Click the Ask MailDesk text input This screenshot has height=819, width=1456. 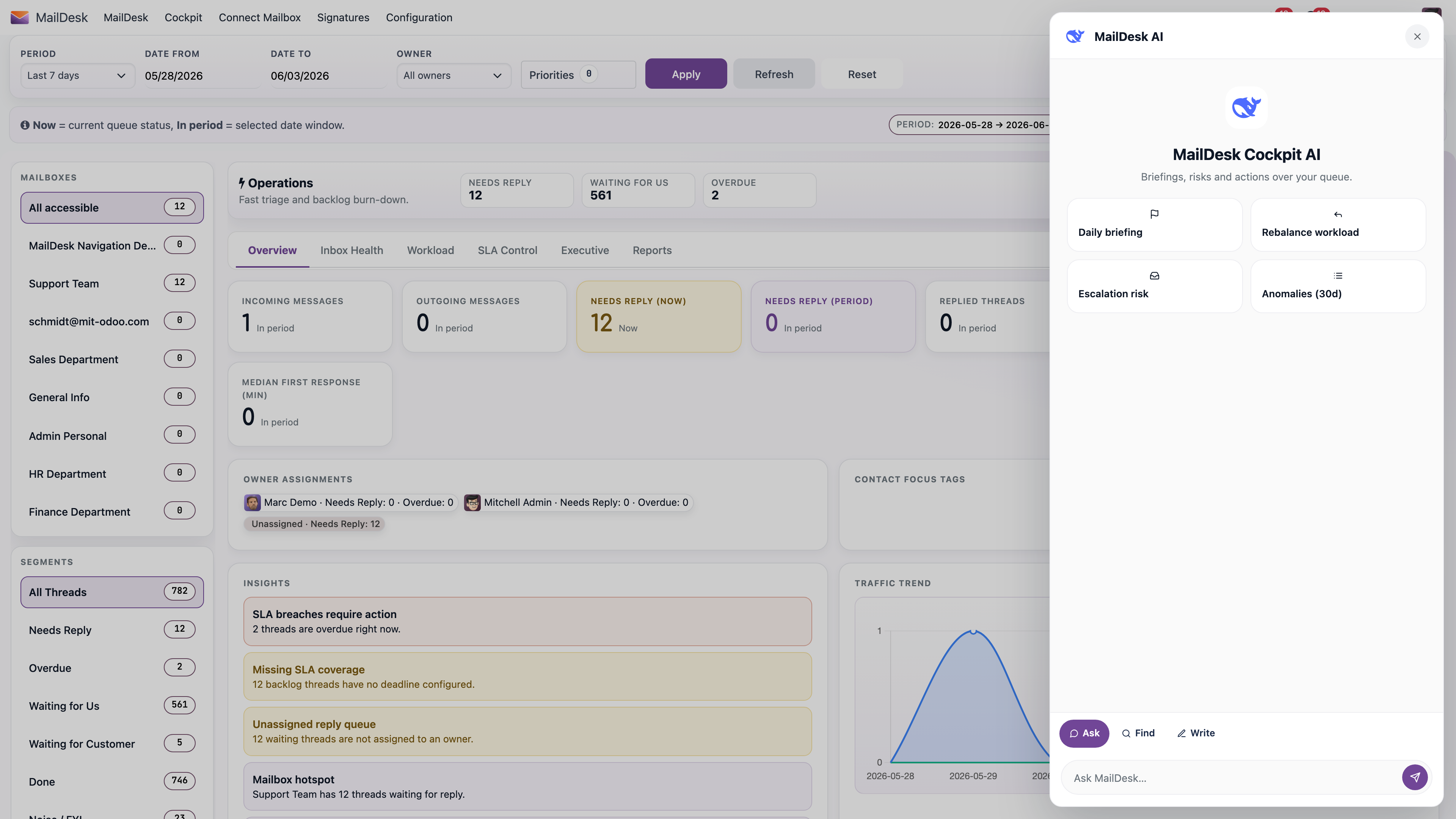click(1232, 778)
